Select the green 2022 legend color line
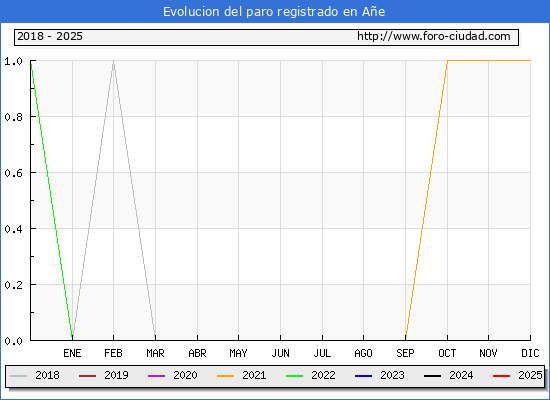This screenshot has height=400, width=550. (295, 376)
